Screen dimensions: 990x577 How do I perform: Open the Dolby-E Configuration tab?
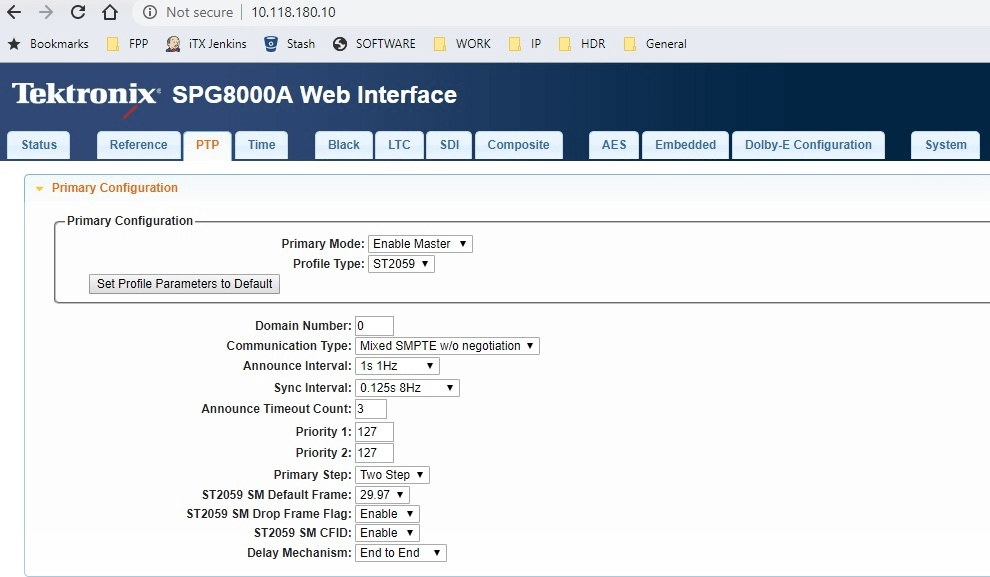(x=808, y=145)
